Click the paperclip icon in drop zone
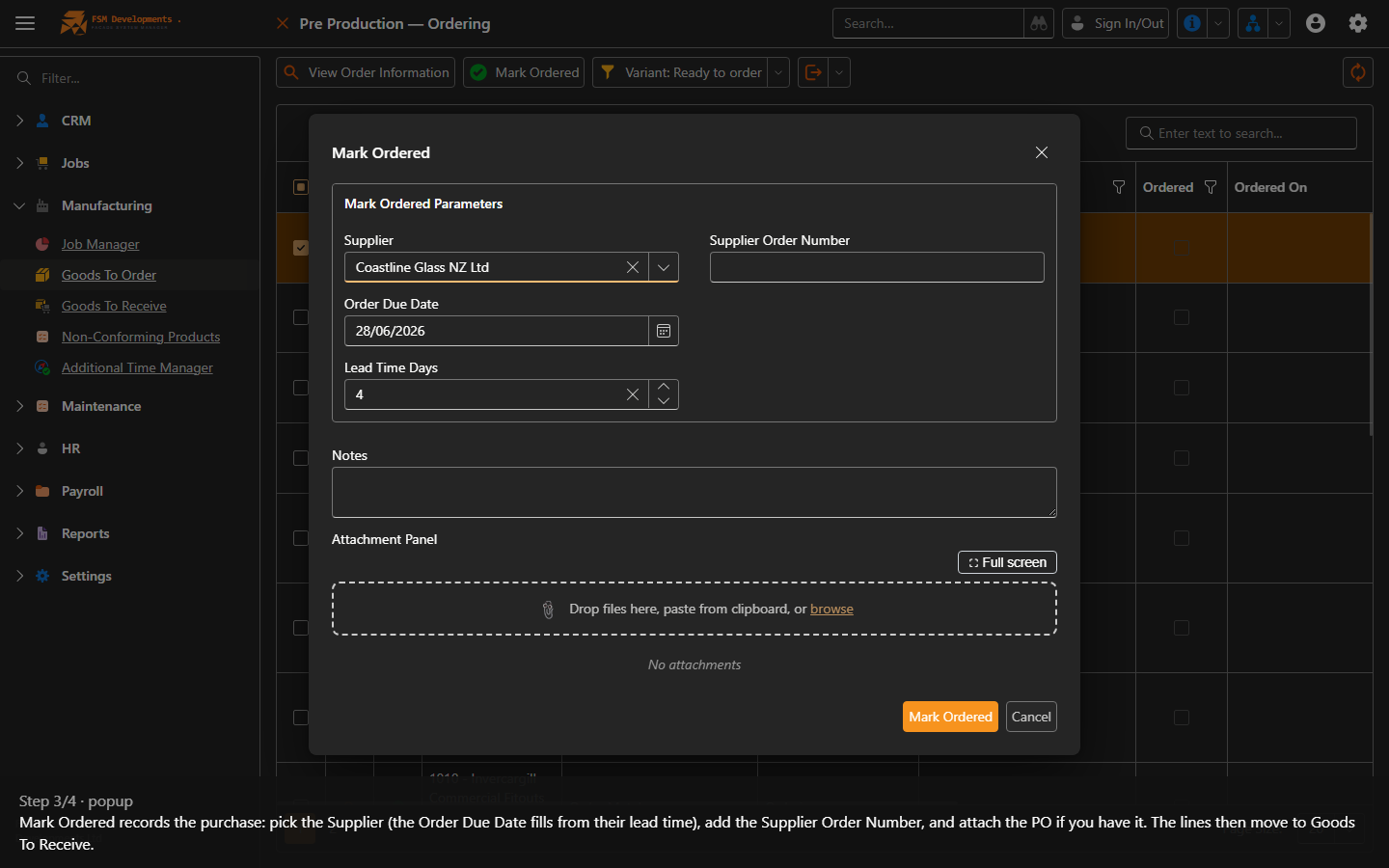This screenshot has width=1389, height=868. (548, 610)
